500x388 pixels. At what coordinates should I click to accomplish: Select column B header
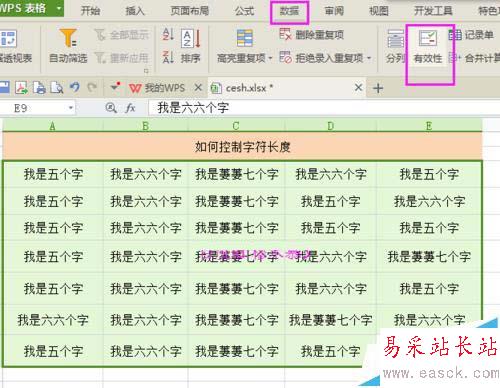click(145, 126)
